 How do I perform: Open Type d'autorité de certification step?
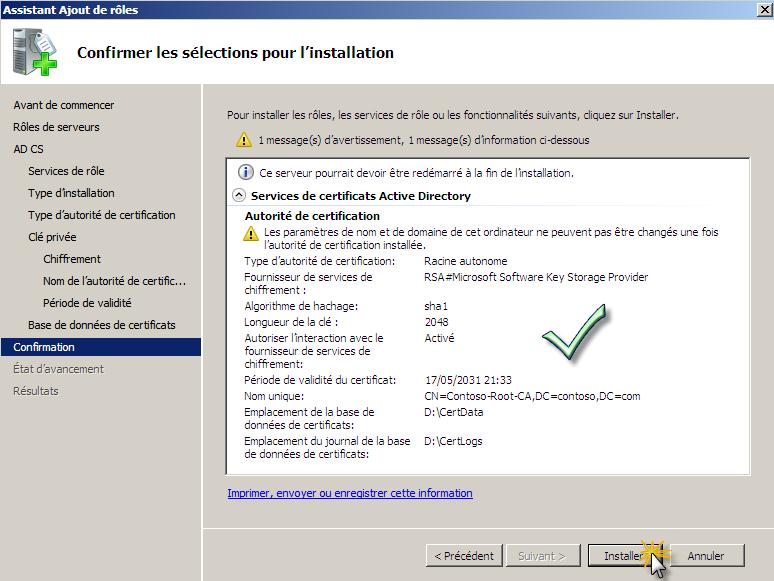[102, 215]
